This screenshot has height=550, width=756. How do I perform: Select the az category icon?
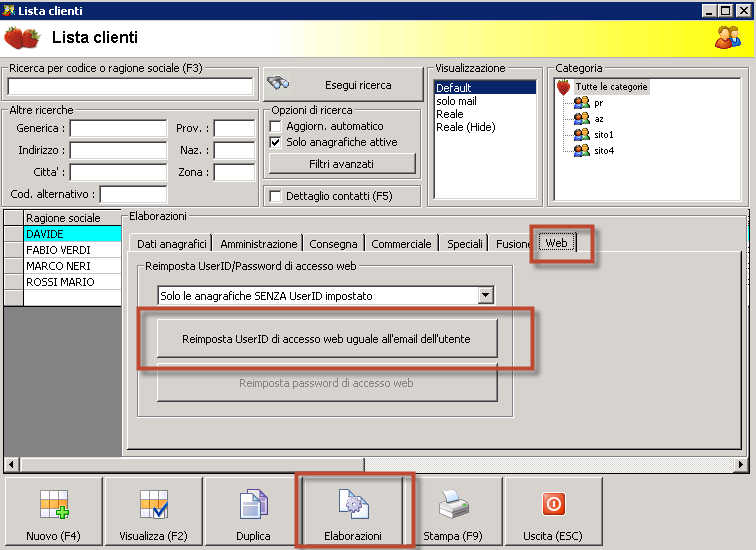[x=581, y=119]
